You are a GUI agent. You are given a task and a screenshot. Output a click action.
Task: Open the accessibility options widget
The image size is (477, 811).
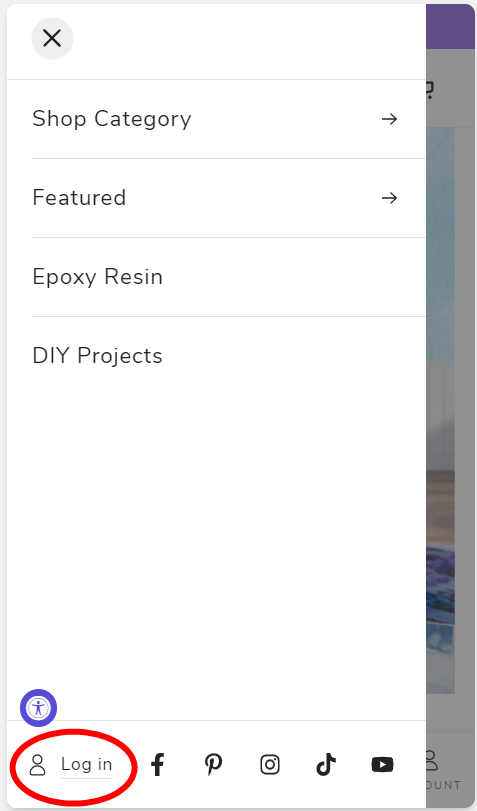pos(38,708)
